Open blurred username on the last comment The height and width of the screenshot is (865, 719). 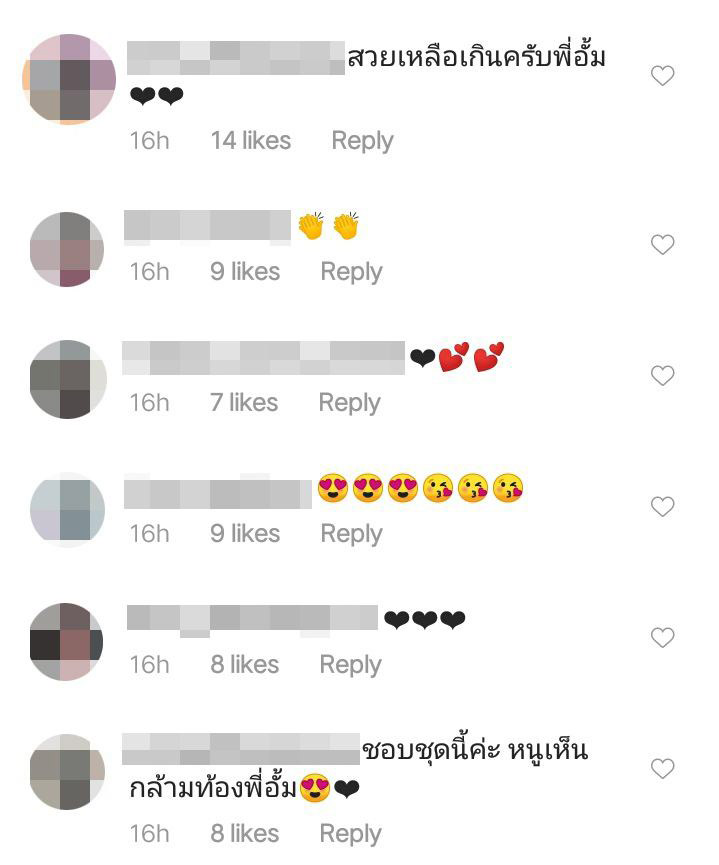tap(241, 749)
